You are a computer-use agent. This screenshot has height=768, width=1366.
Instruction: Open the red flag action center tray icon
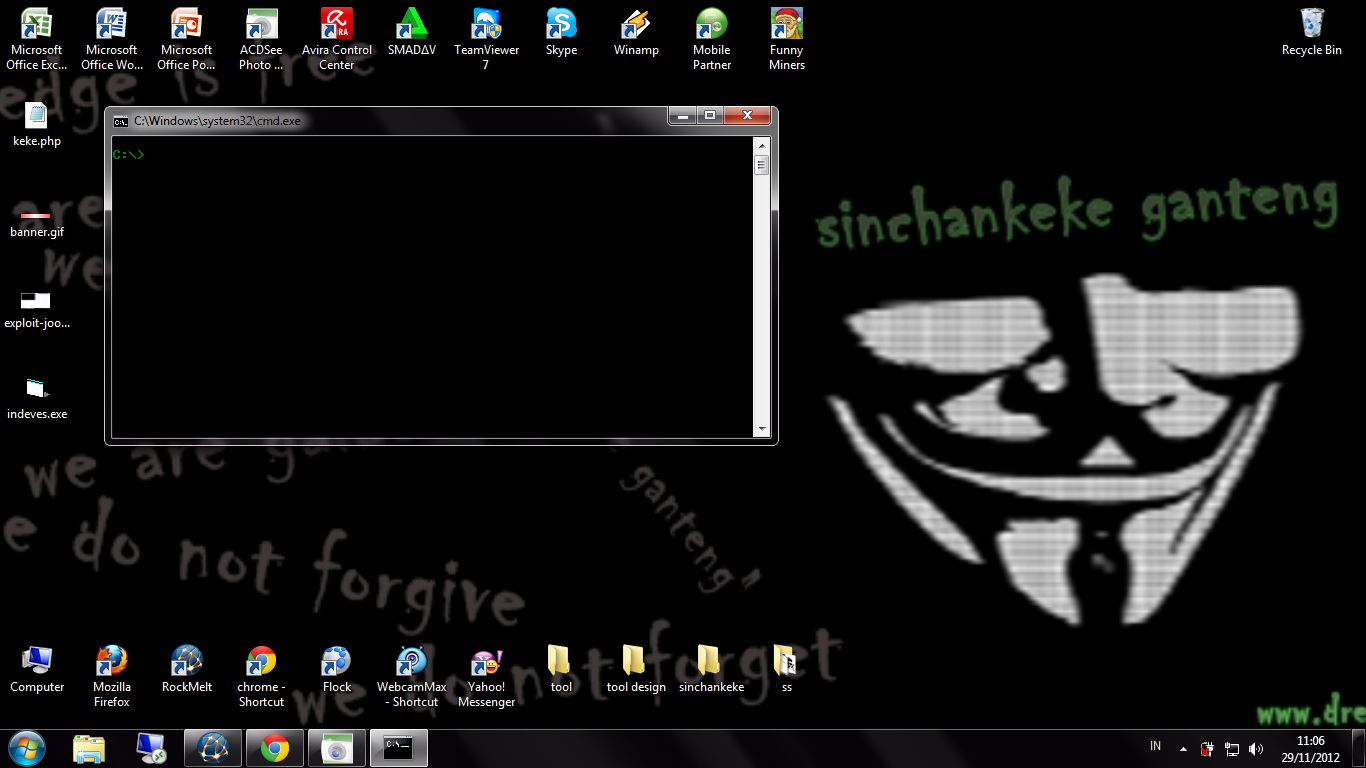click(1208, 748)
